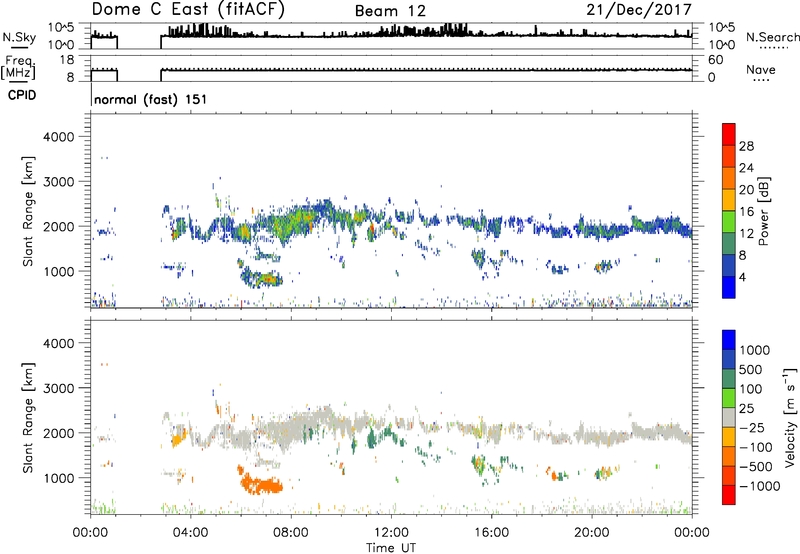Click the '20:00' time axis tick label
The image size is (800, 554).
[x=592, y=533]
